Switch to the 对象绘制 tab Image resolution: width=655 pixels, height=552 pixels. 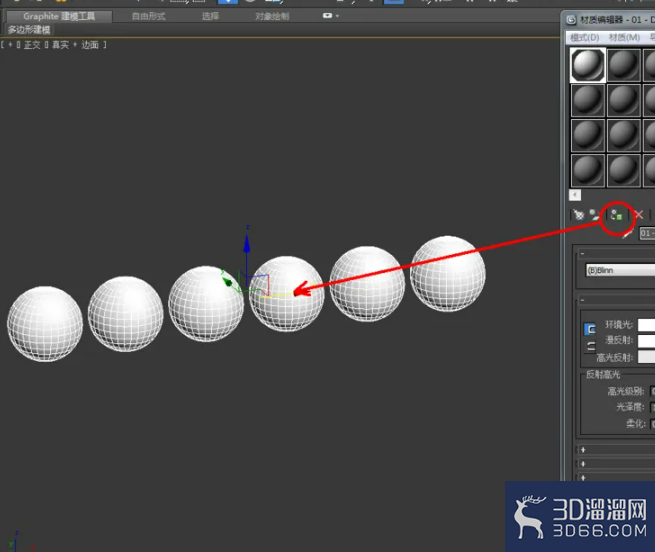coord(272,16)
